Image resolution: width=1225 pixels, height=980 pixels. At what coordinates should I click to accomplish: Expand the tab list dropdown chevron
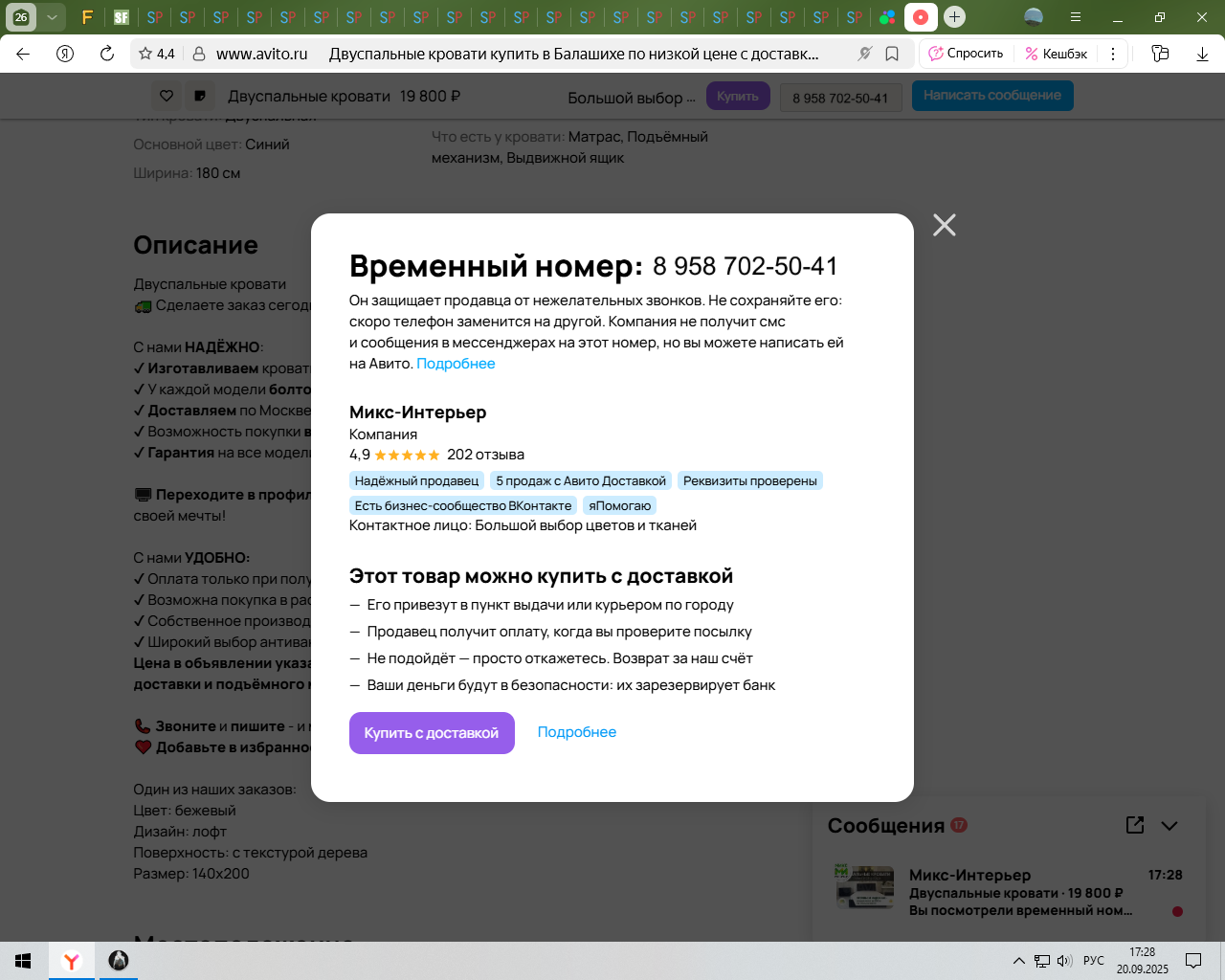click(53, 17)
